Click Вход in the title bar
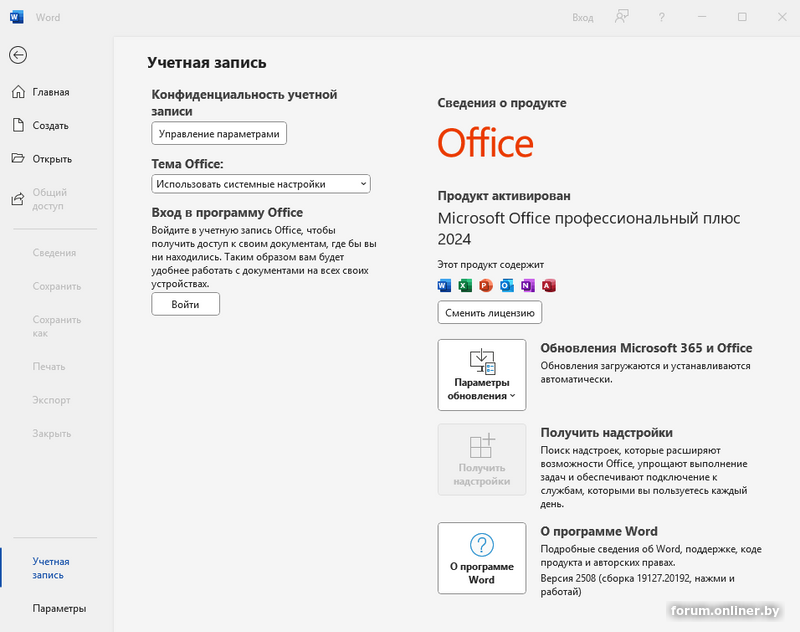 point(582,17)
